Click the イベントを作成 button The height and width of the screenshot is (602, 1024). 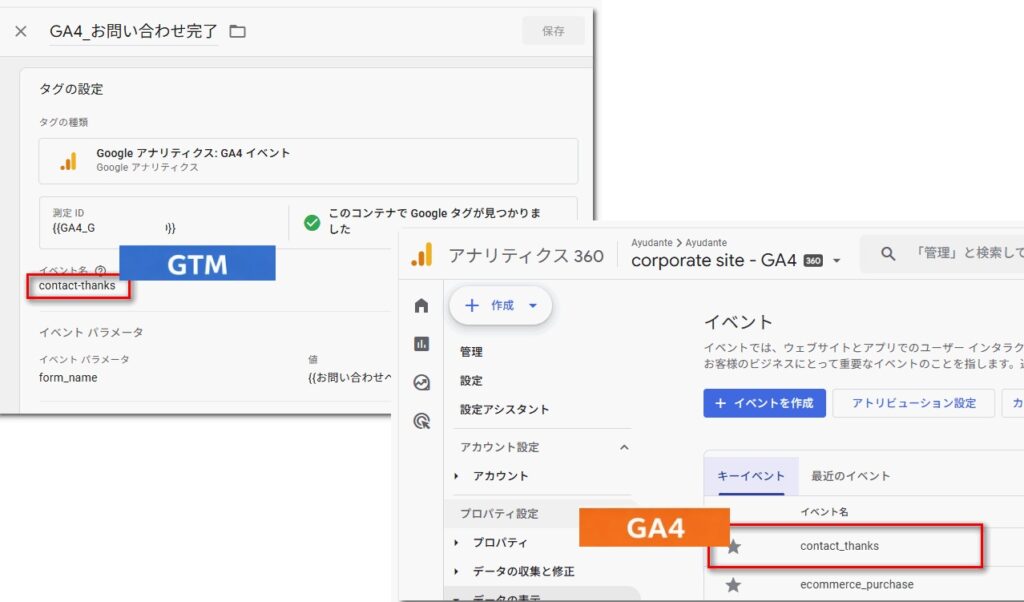click(x=764, y=403)
